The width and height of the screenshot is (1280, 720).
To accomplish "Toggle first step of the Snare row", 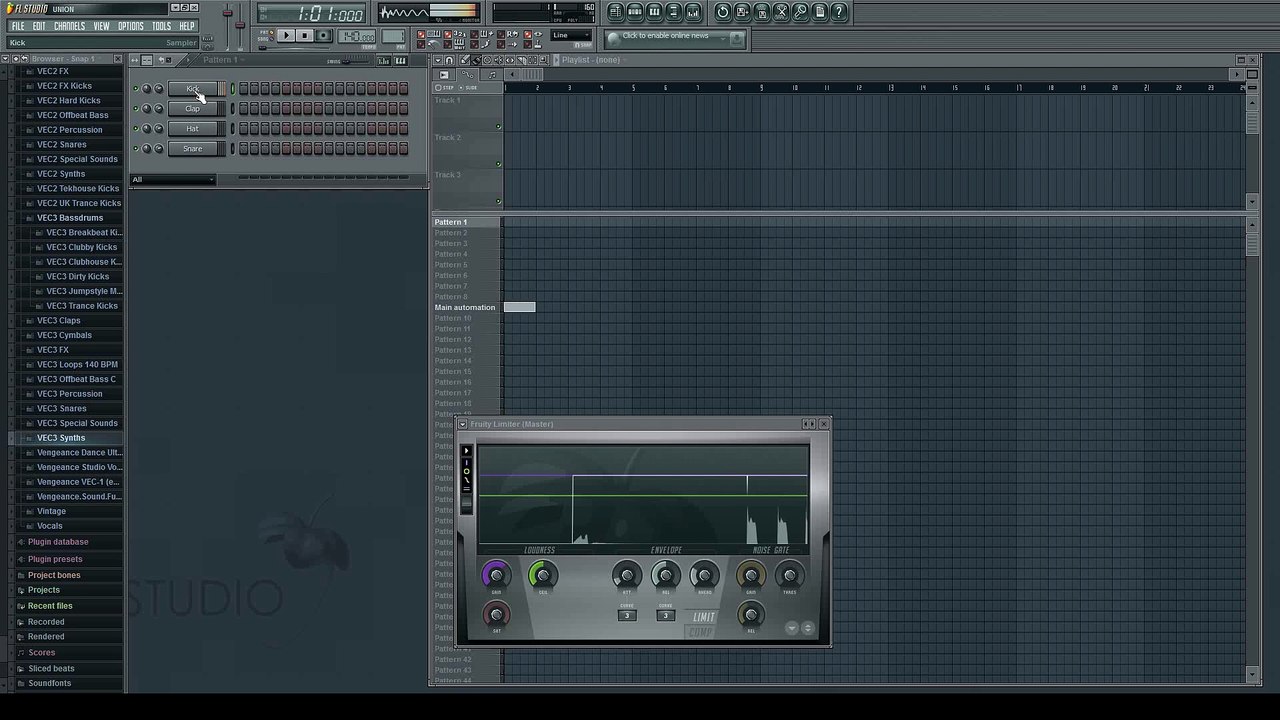I will tap(243, 149).
